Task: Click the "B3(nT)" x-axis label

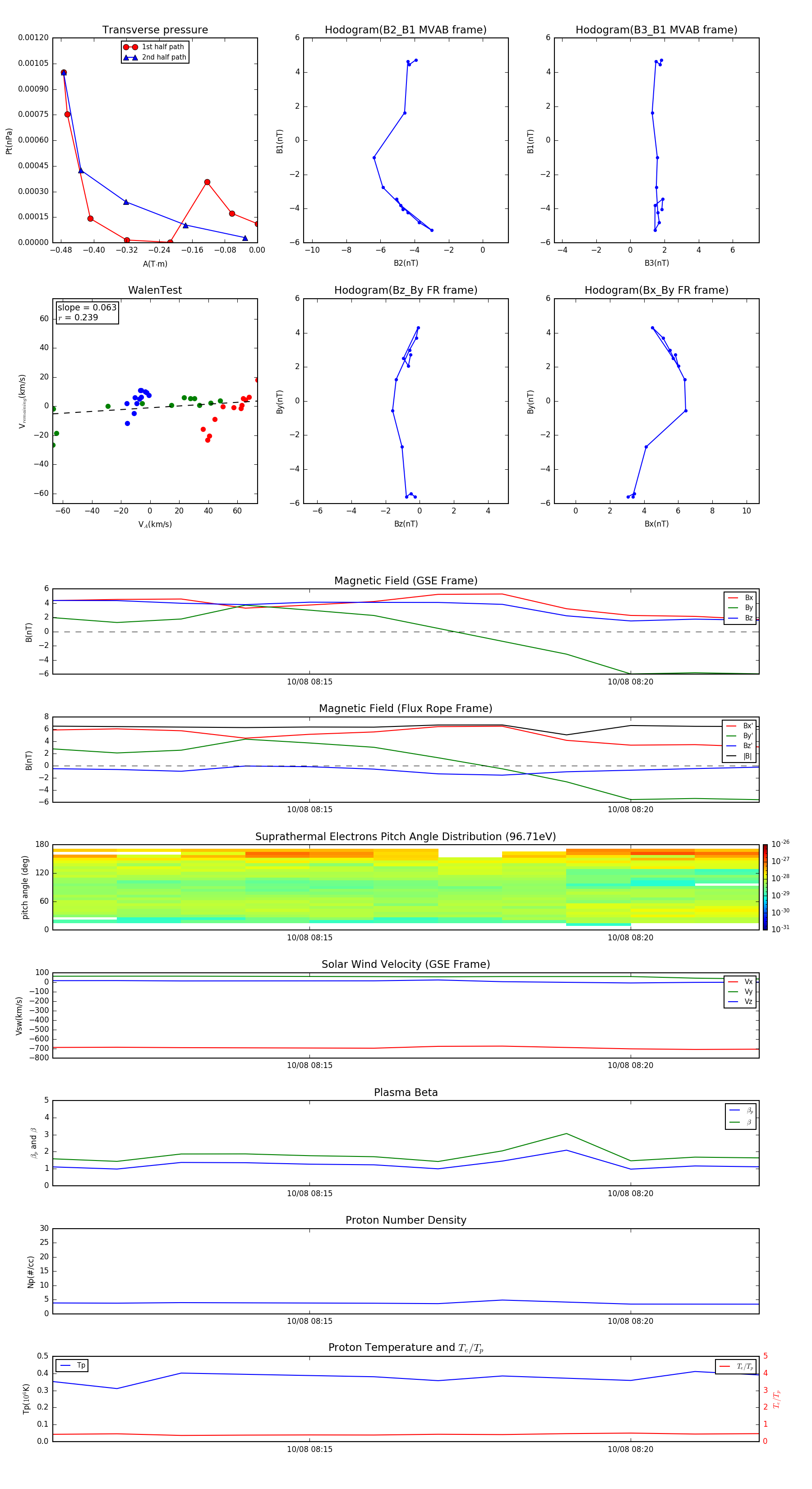Action: pos(656,263)
